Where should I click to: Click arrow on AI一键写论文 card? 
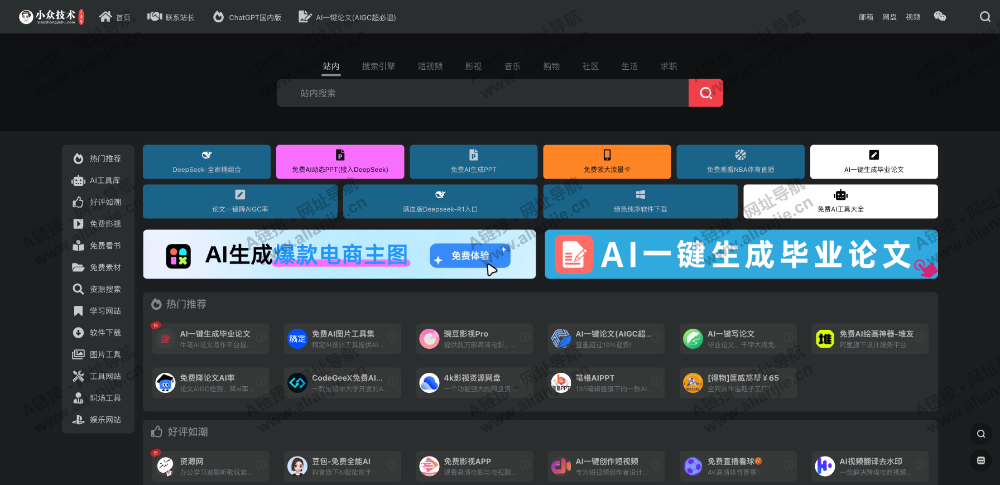pyautogui.click(x=789, y=337)
